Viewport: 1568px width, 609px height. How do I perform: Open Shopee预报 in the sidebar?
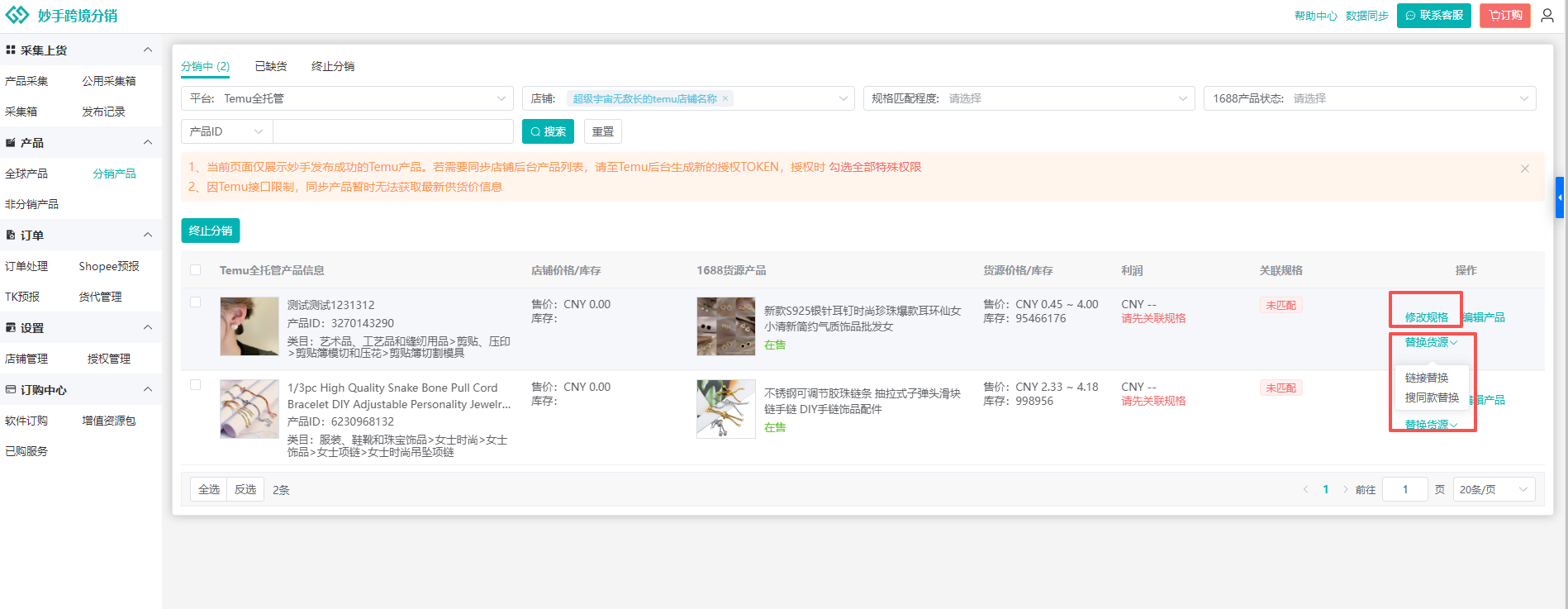point(109,266)
